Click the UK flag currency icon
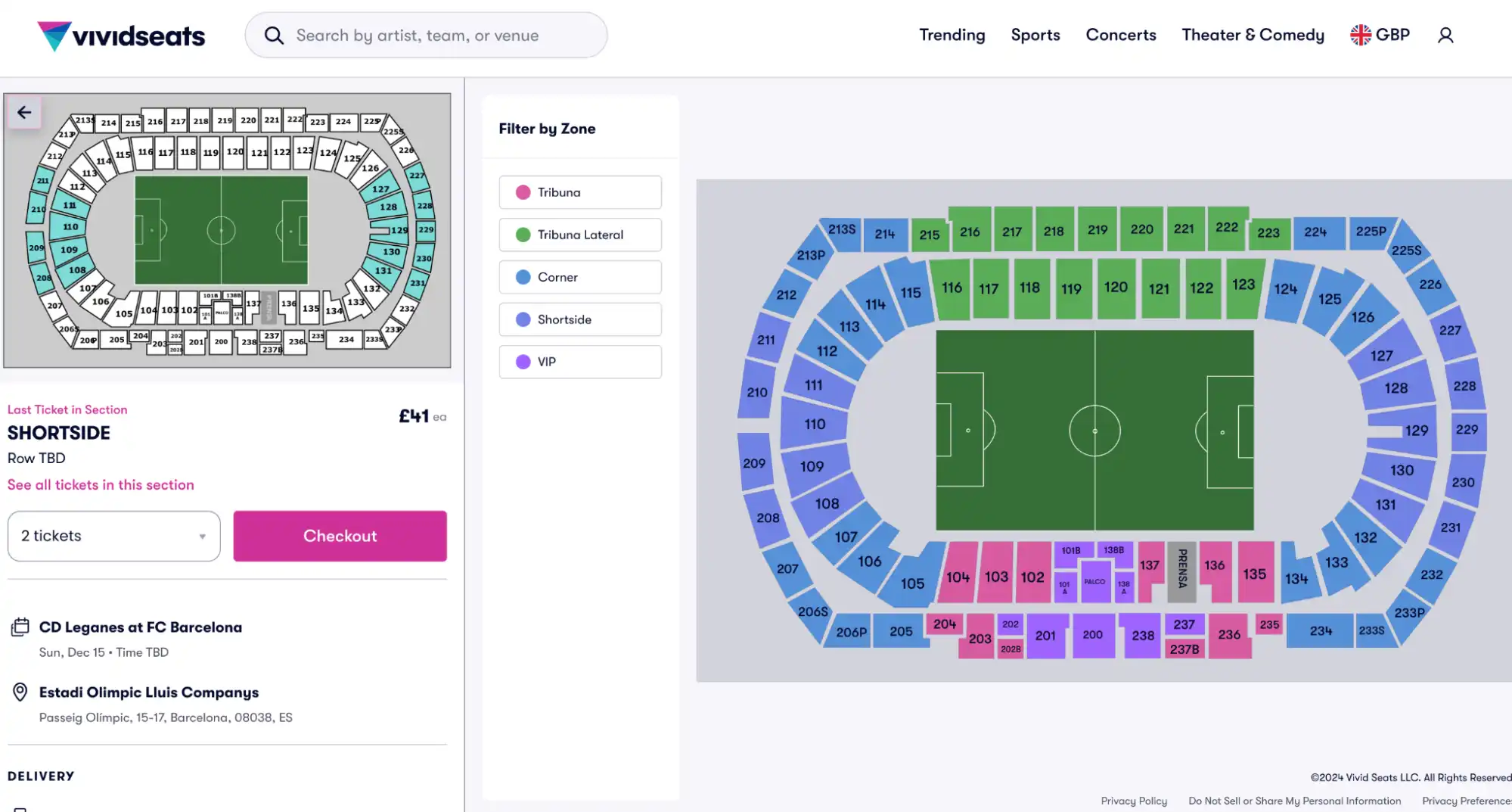The height and width of the screenshot is (812, 1512). (1359, 33)
